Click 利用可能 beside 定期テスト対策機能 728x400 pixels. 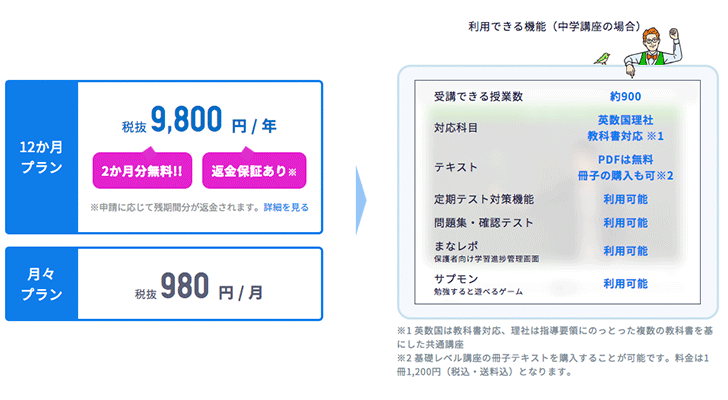625,200
